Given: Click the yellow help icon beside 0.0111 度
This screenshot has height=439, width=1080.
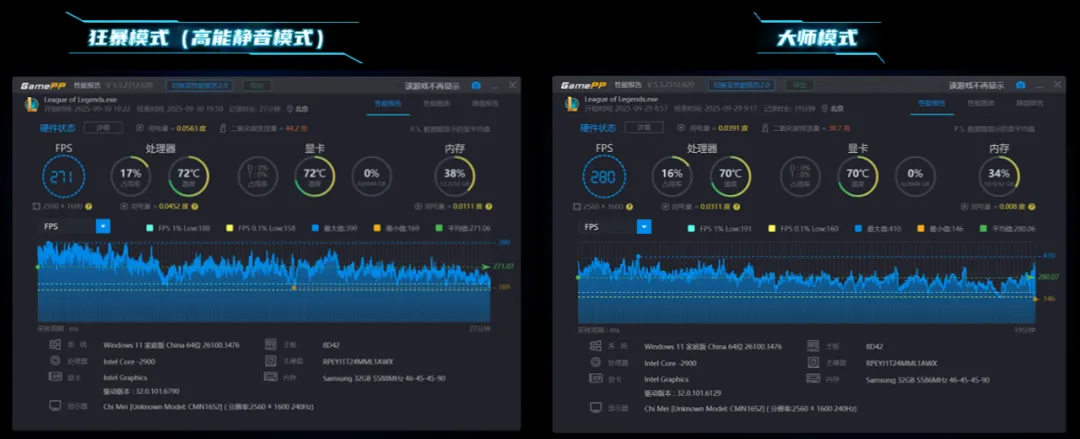Looking at the screenshot, I should coord(488,206).
